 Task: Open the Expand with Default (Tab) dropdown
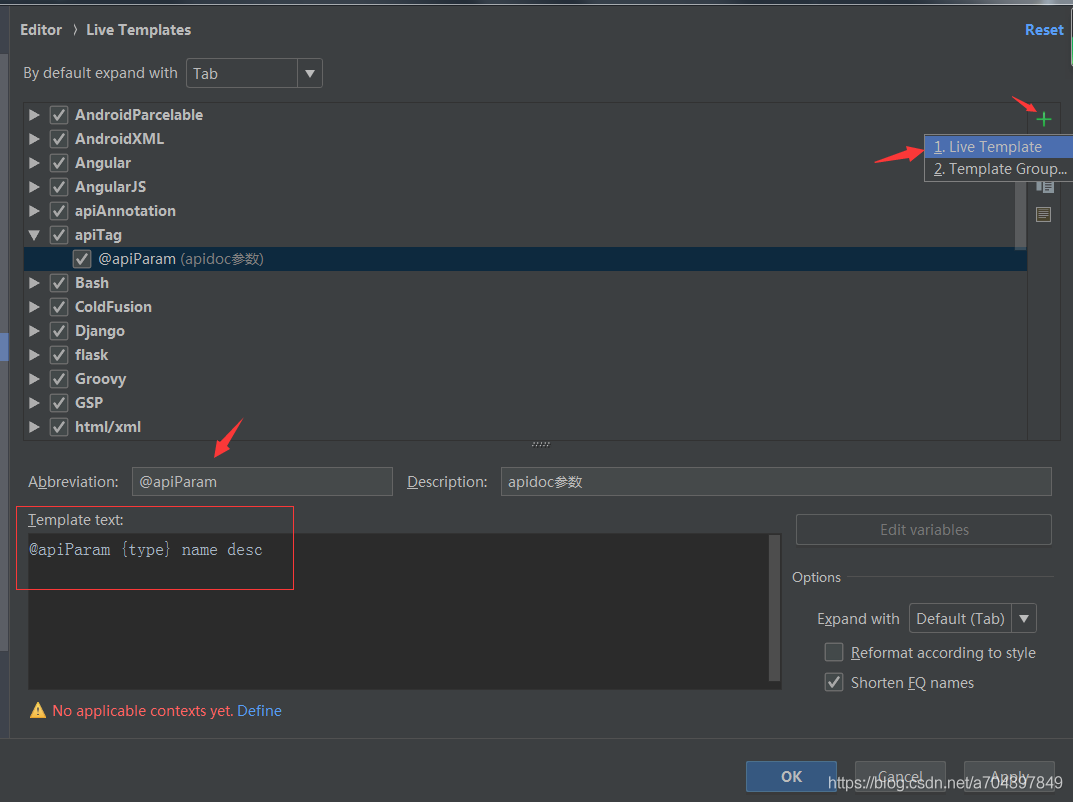972,619
